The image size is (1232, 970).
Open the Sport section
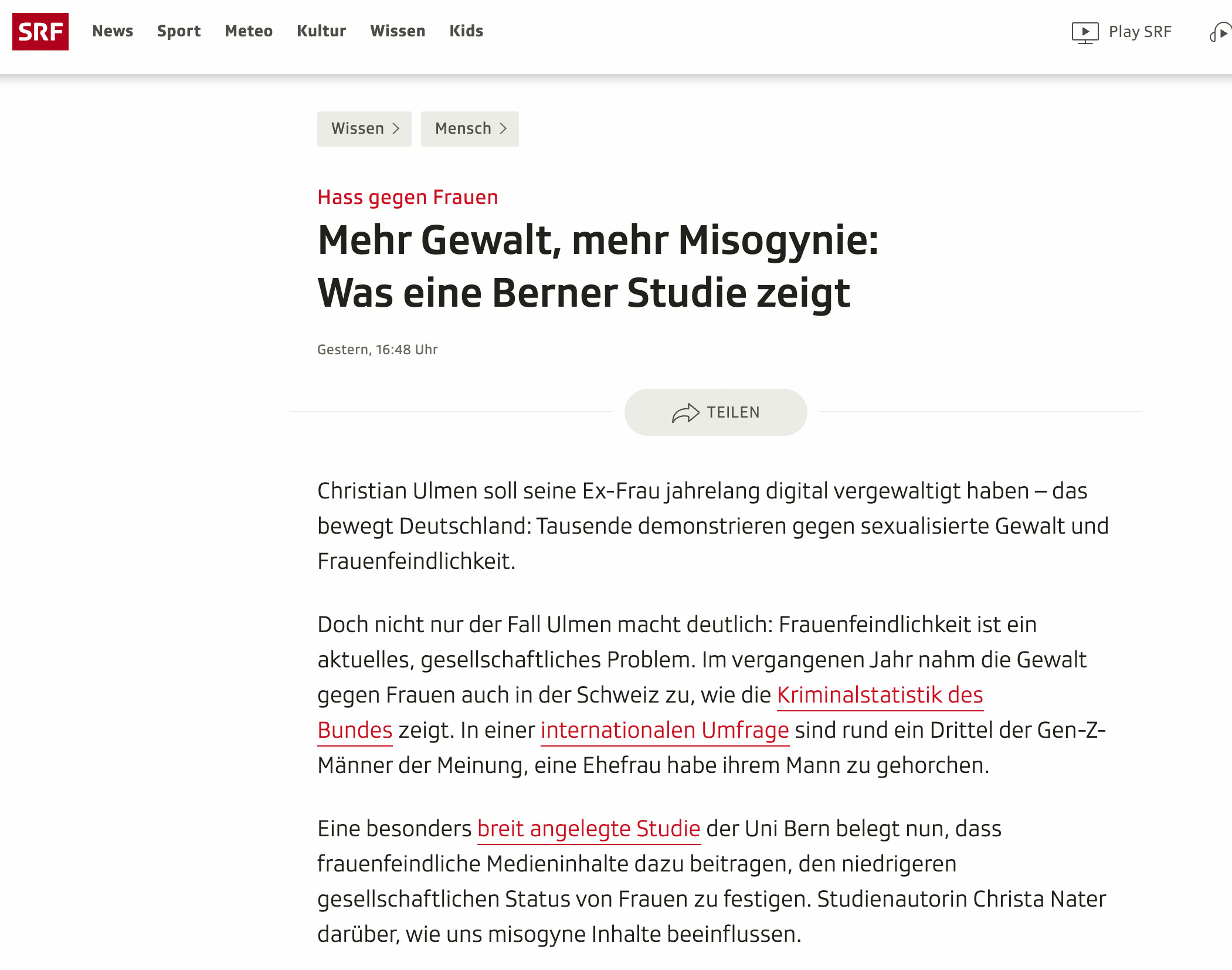coord(179,31)
